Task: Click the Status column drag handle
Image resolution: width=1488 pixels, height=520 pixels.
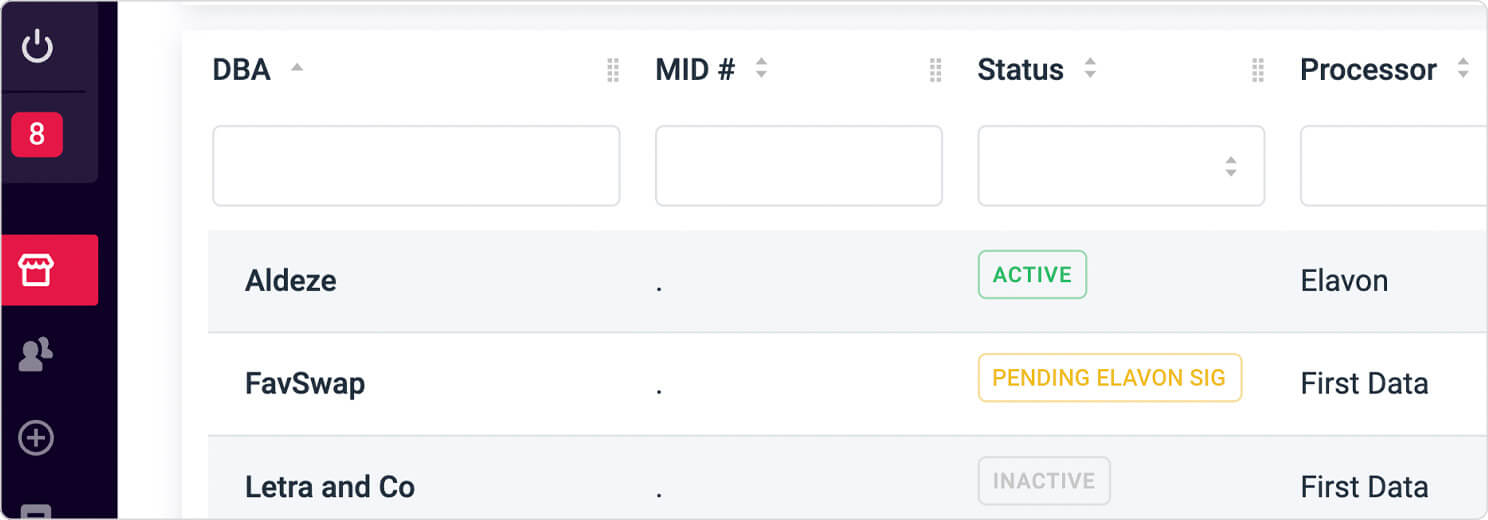Action: pyautogui.click(x=1258, y=70)
